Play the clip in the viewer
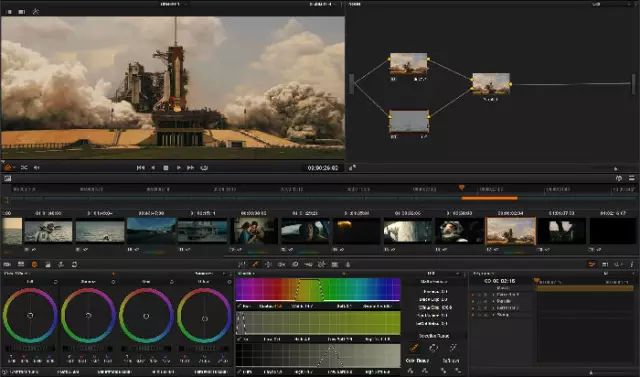Image resolution: width=640 pixels, height=377 pixels. [x=178, y=168]
